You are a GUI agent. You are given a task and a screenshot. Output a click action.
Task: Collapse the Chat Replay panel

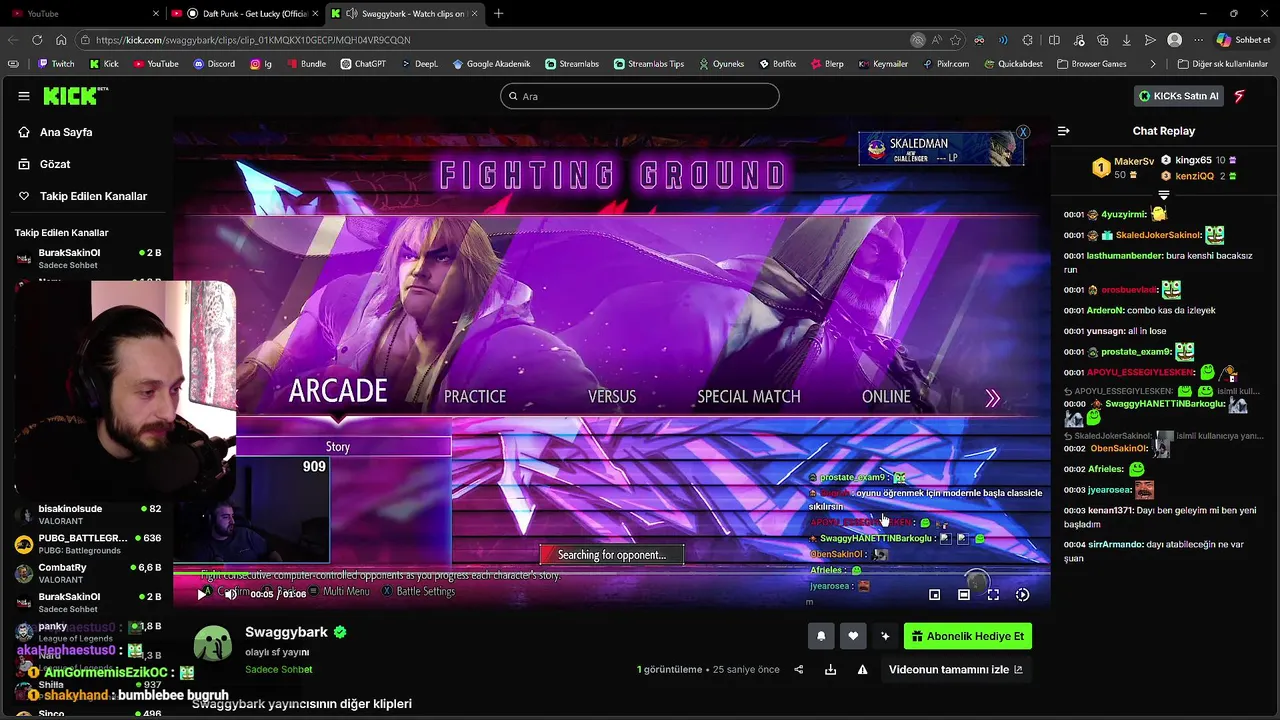(x=1064, y=131)
